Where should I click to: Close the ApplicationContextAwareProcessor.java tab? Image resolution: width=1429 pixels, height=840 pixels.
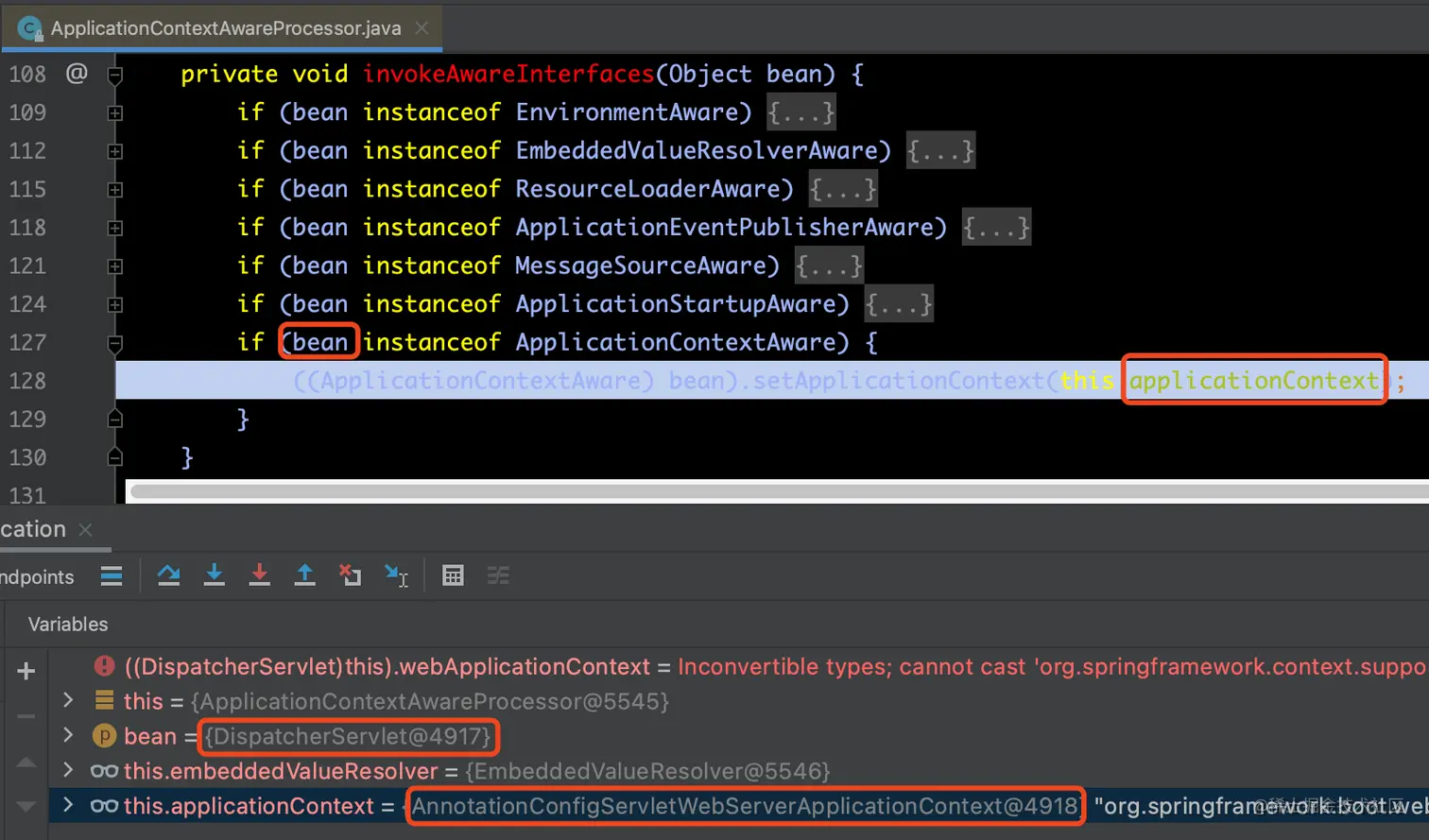click(x=422, y=28)
